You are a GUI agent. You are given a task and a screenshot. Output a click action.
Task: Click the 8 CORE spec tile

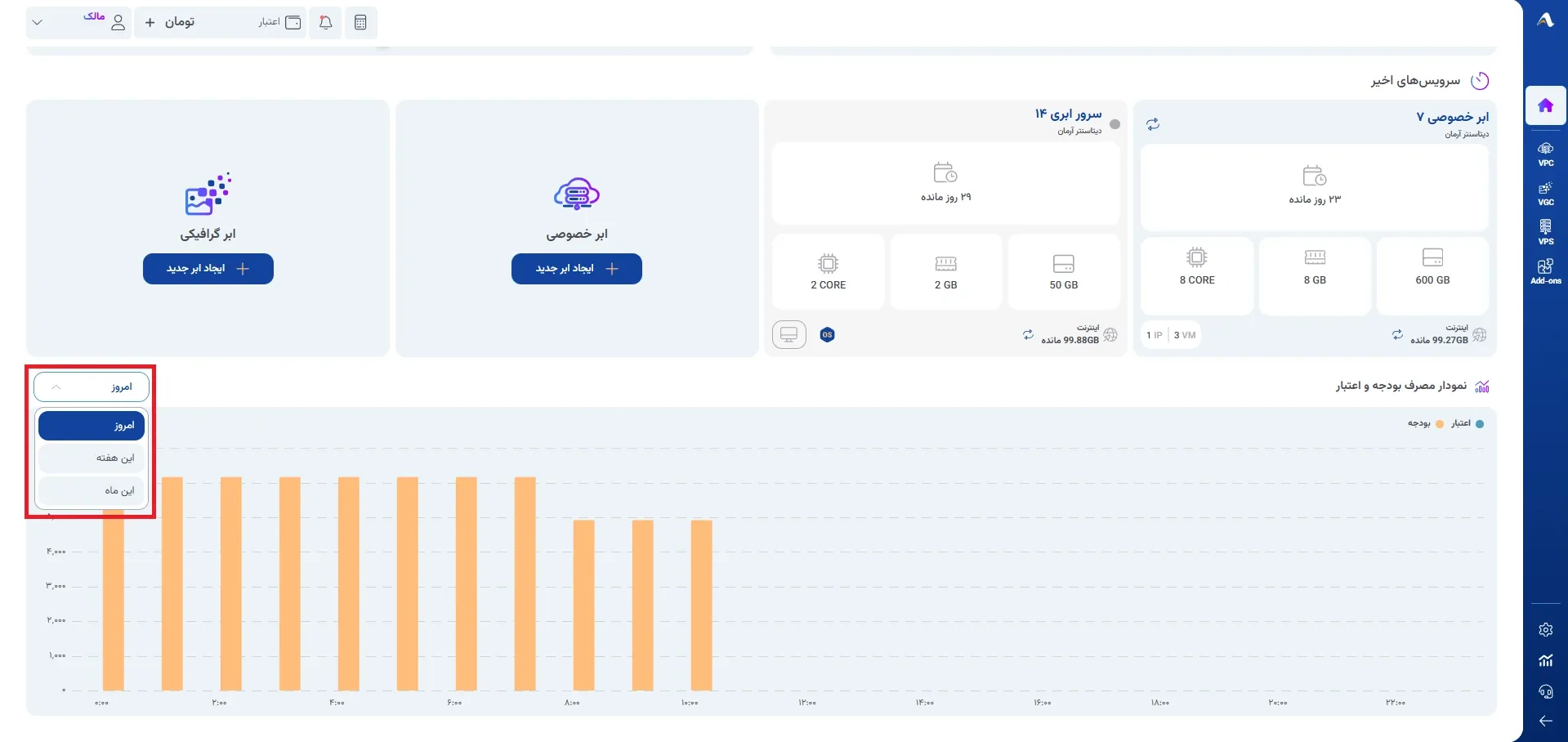(x=1197, y=275)
